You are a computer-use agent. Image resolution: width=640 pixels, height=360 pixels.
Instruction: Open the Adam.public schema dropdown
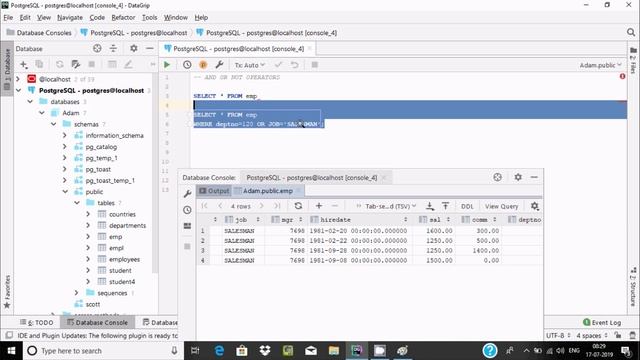click(x=601, y=65)
